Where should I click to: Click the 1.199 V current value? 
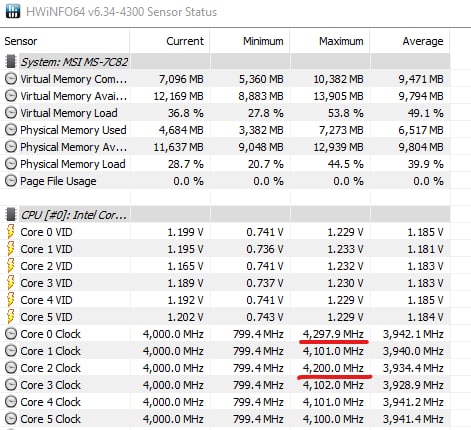tap(185, 232)
